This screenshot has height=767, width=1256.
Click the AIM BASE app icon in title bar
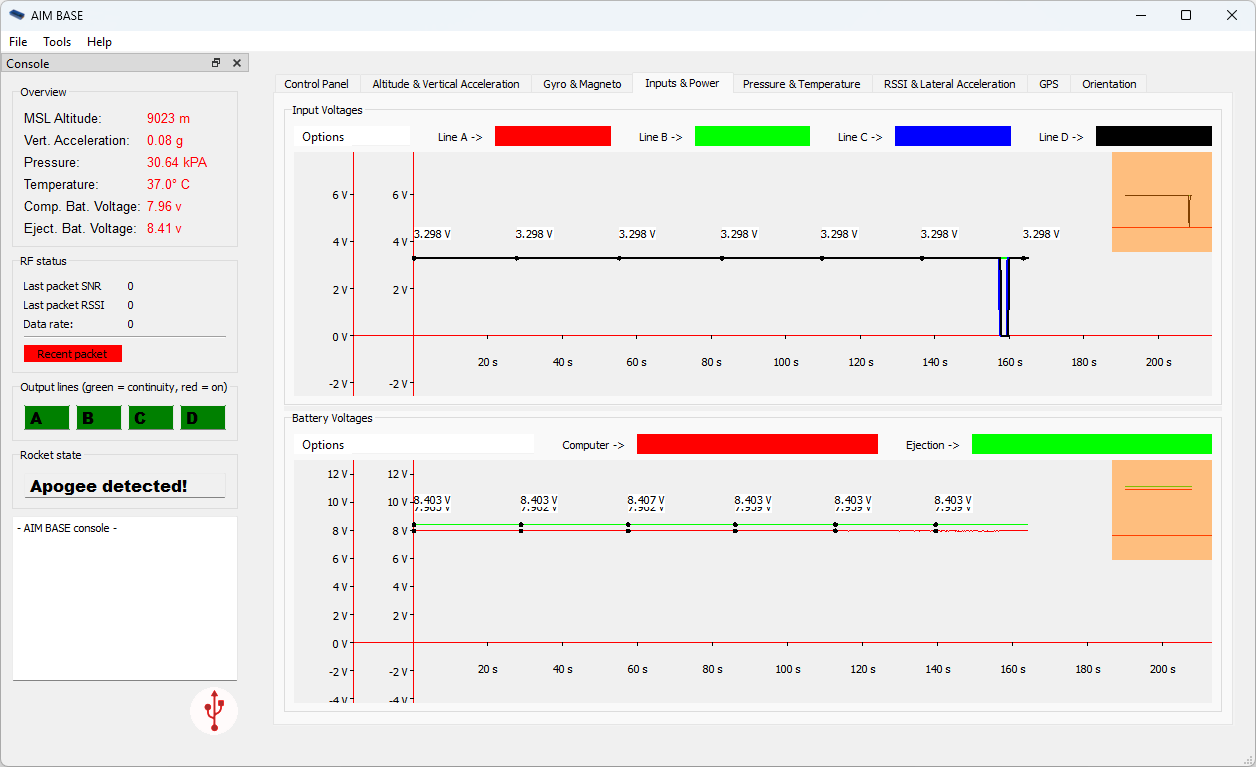click(17, 15)
